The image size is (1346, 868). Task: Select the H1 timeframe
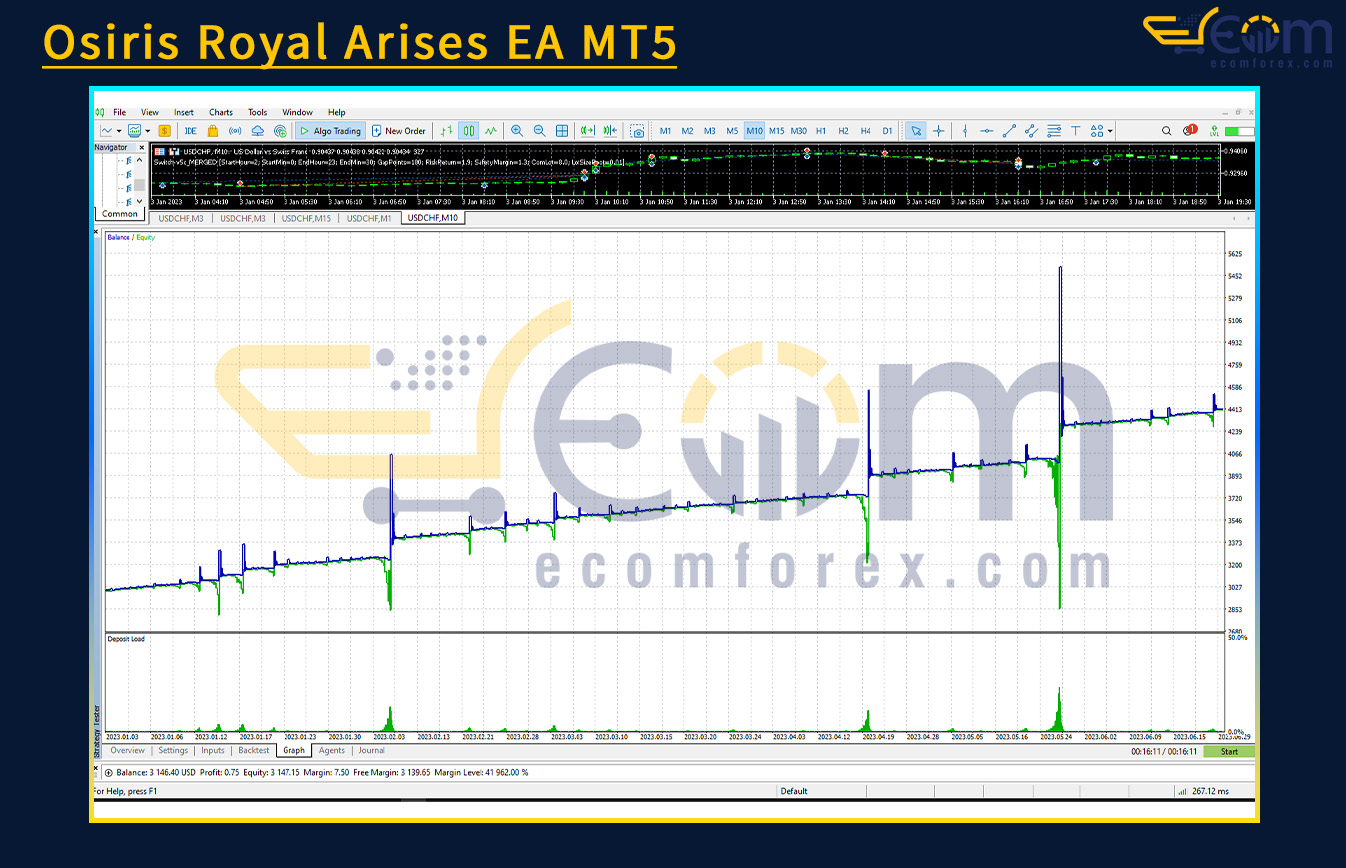tap(821, 131)
